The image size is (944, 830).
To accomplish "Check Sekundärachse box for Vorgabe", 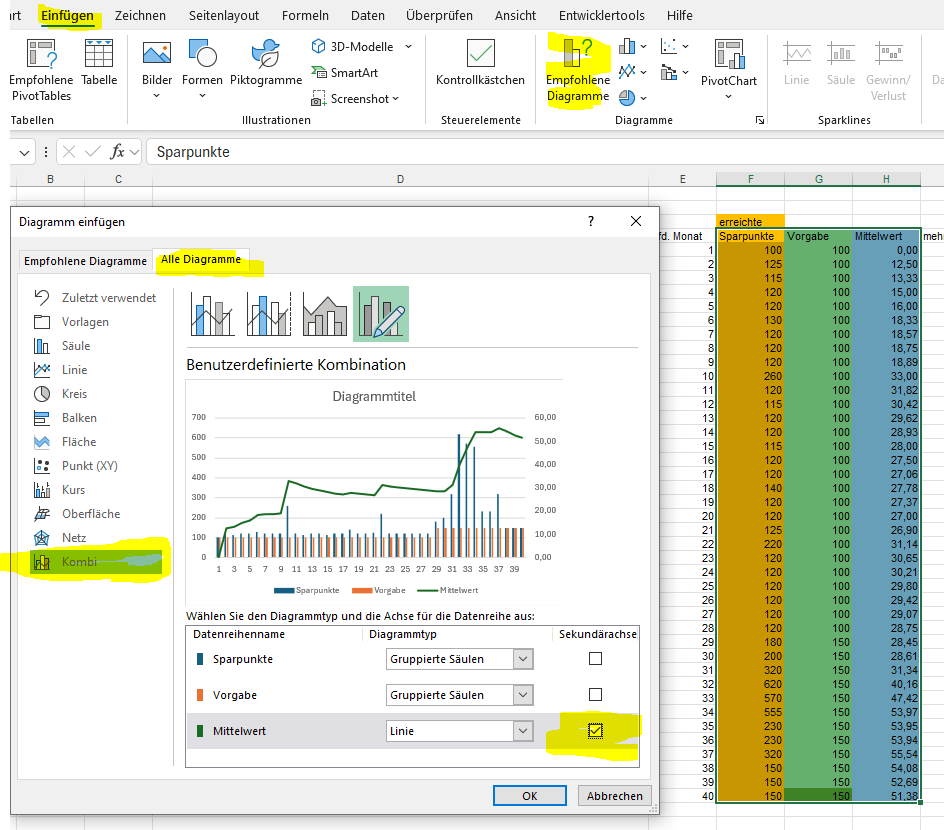I will coord(595,695).
